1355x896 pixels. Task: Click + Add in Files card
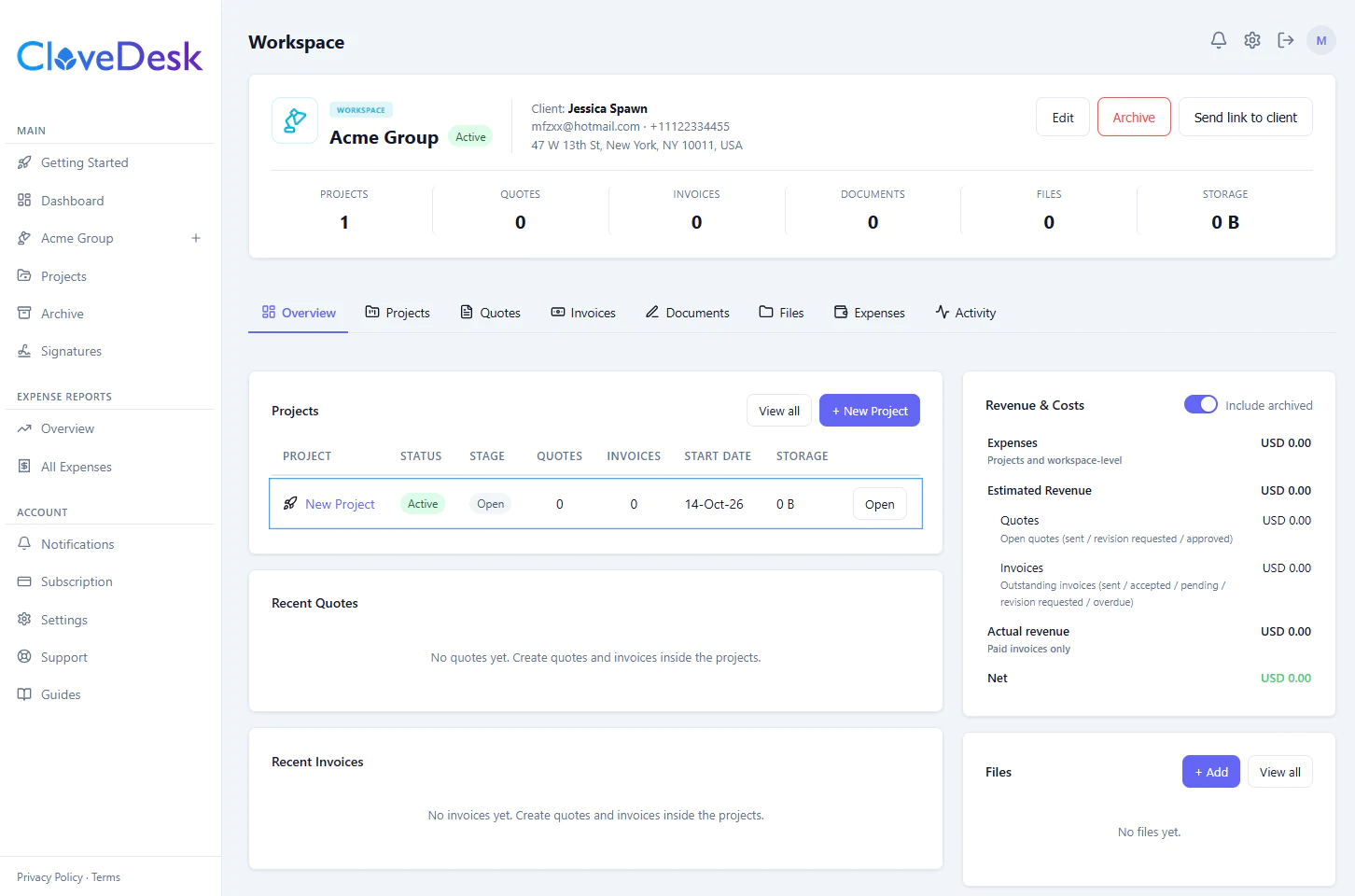coord(1211,772)
